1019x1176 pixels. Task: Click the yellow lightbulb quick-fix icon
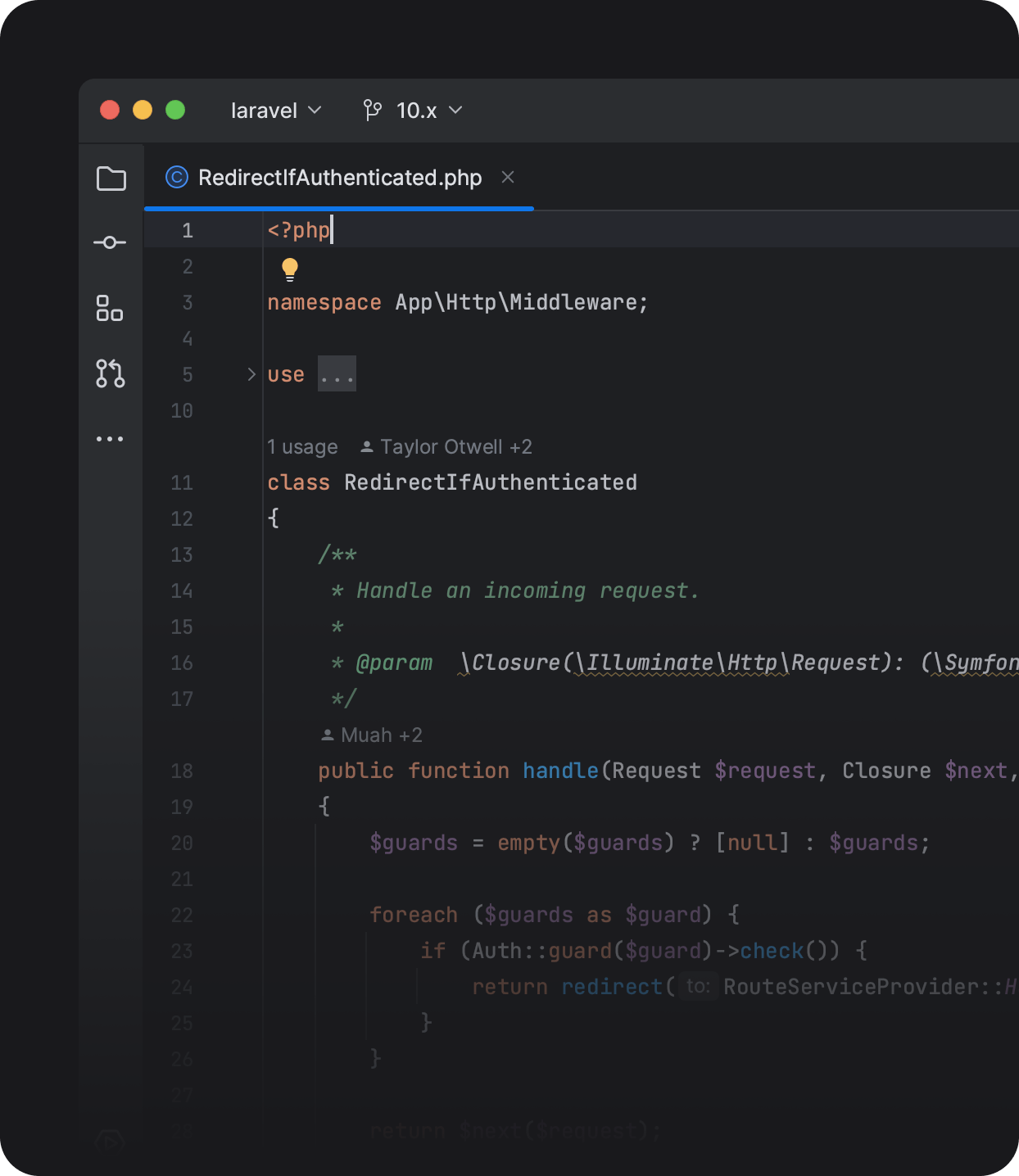coord(290,269)
